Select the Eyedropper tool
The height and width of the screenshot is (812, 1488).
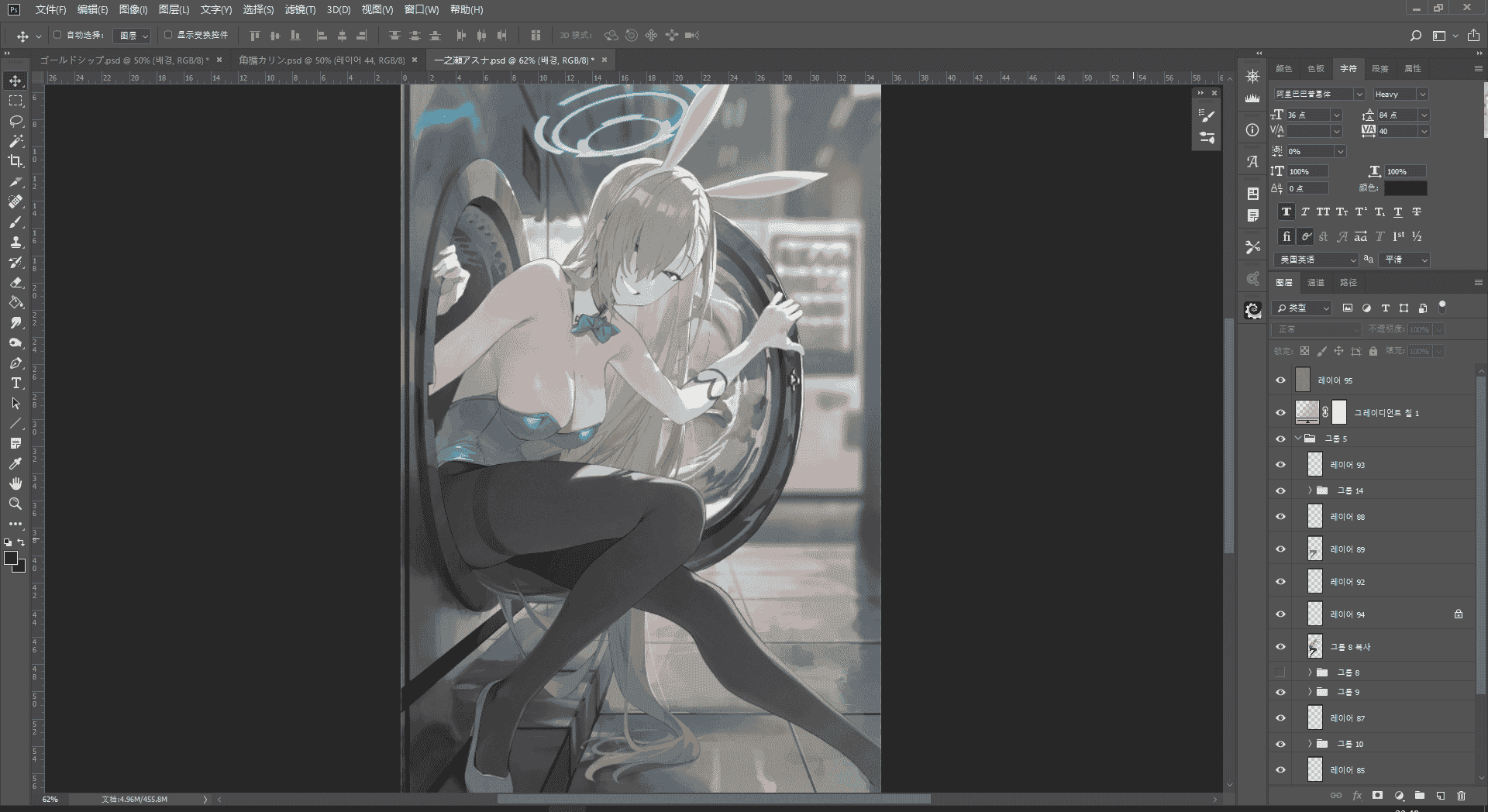coord(15,463)
